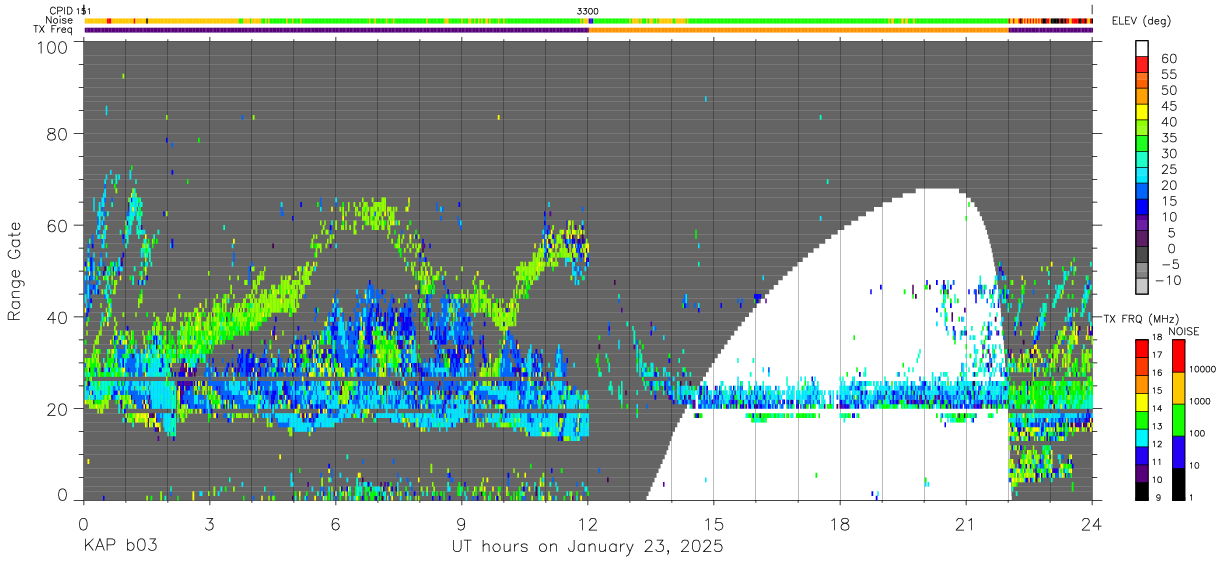This screenshot has height=567, width=1228.
Task: Click the 'UT hours on January 23, 2025' label
Action: point(587,547)
